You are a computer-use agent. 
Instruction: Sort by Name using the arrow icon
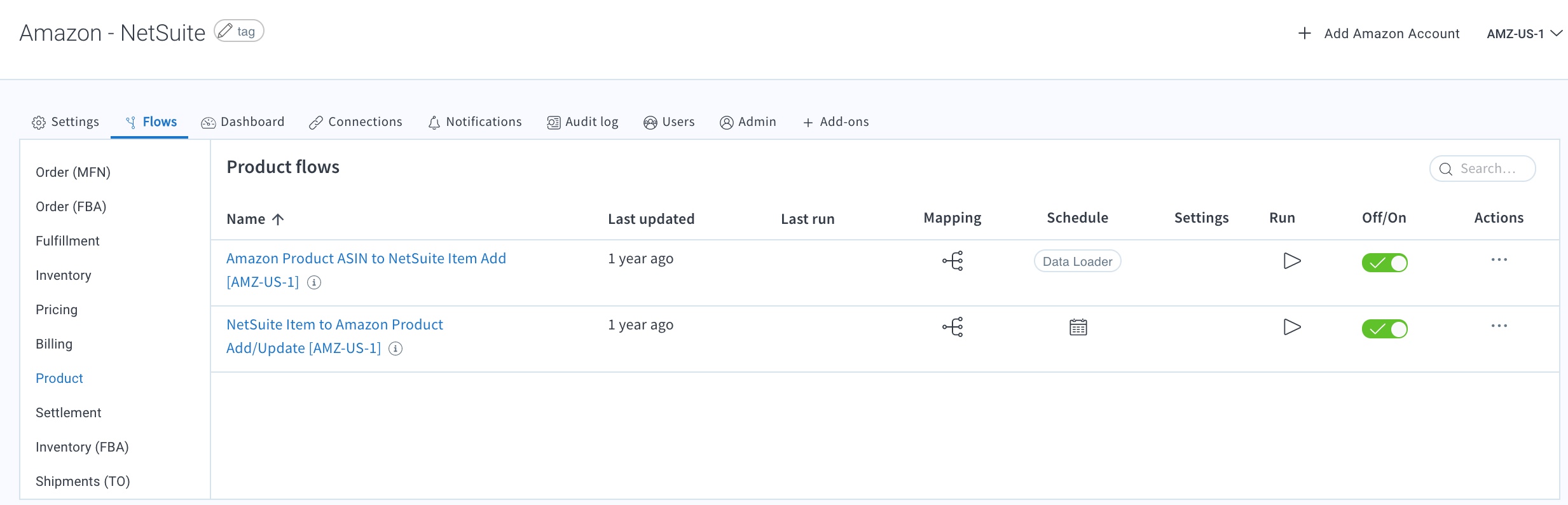coord(278,219)
